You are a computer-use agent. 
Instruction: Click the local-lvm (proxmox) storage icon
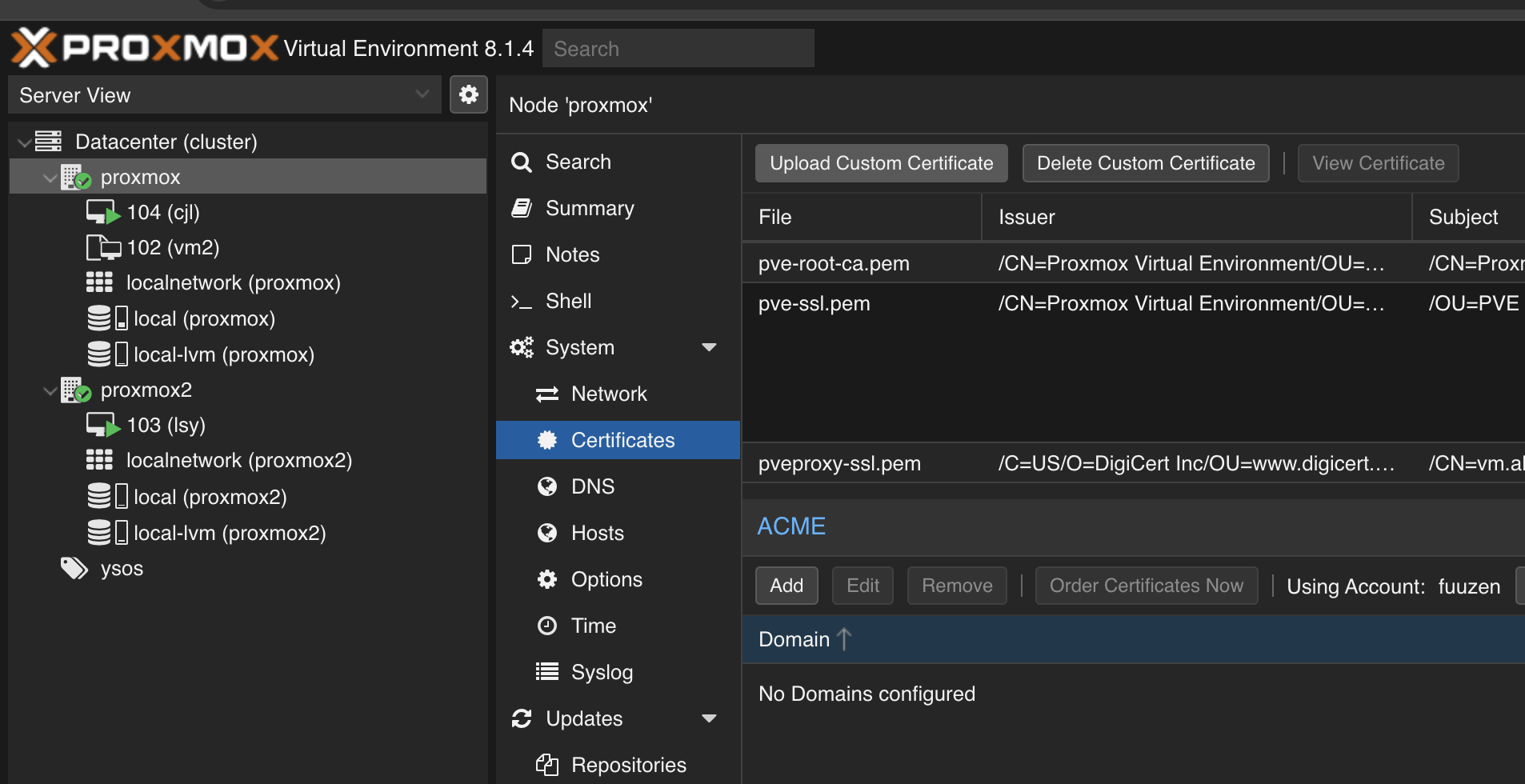click(107, 354)
